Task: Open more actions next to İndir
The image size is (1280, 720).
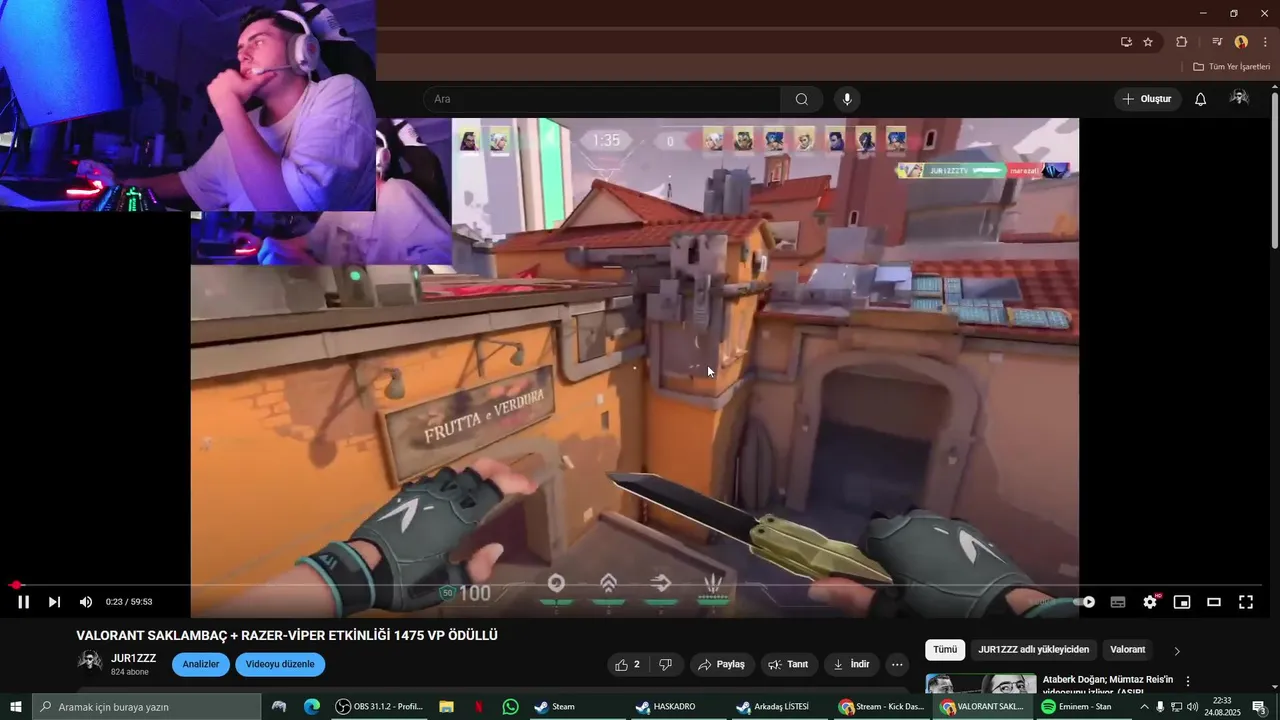Action: (x=897, y=664)
